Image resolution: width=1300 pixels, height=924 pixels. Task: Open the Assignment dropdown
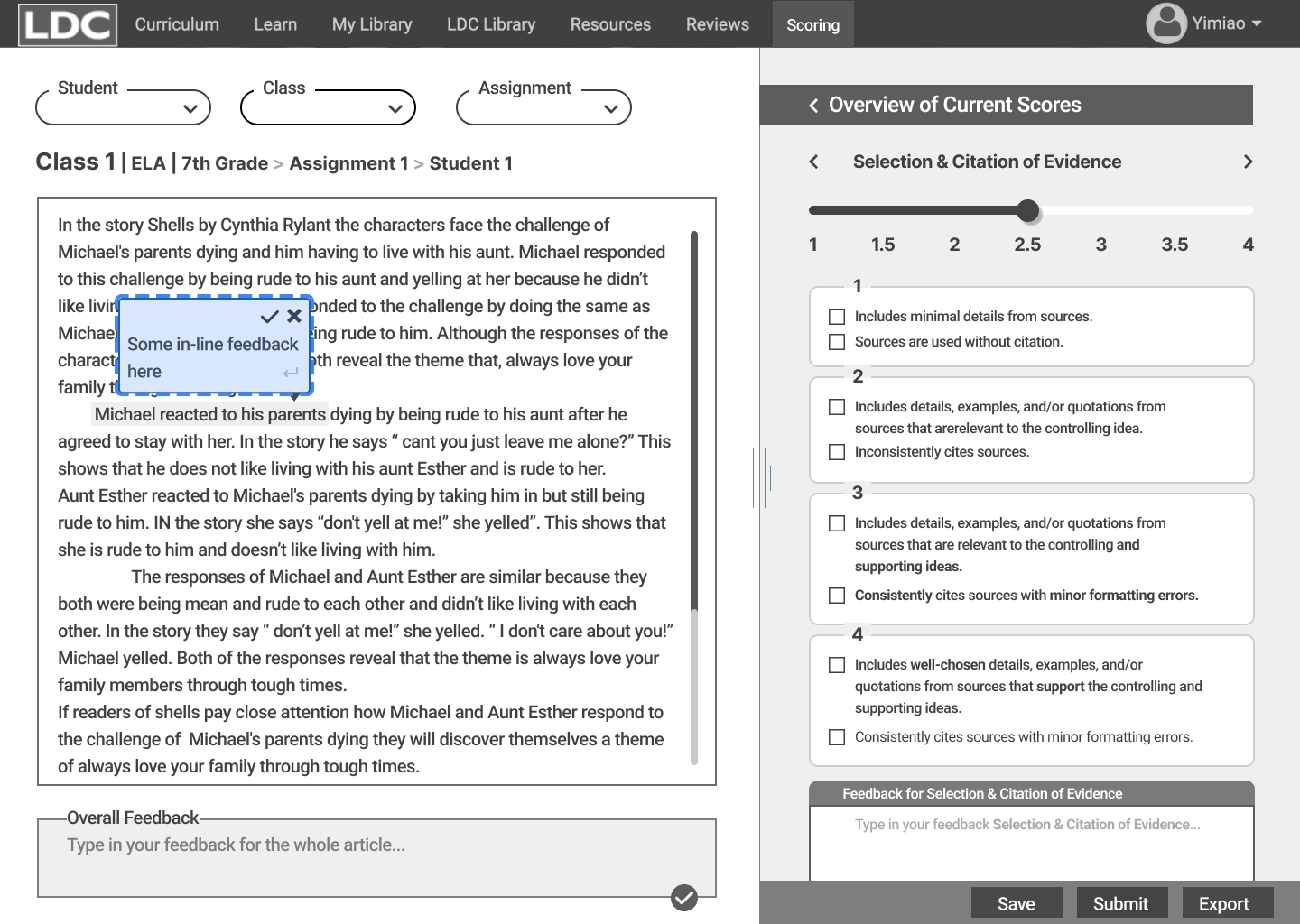543,107
